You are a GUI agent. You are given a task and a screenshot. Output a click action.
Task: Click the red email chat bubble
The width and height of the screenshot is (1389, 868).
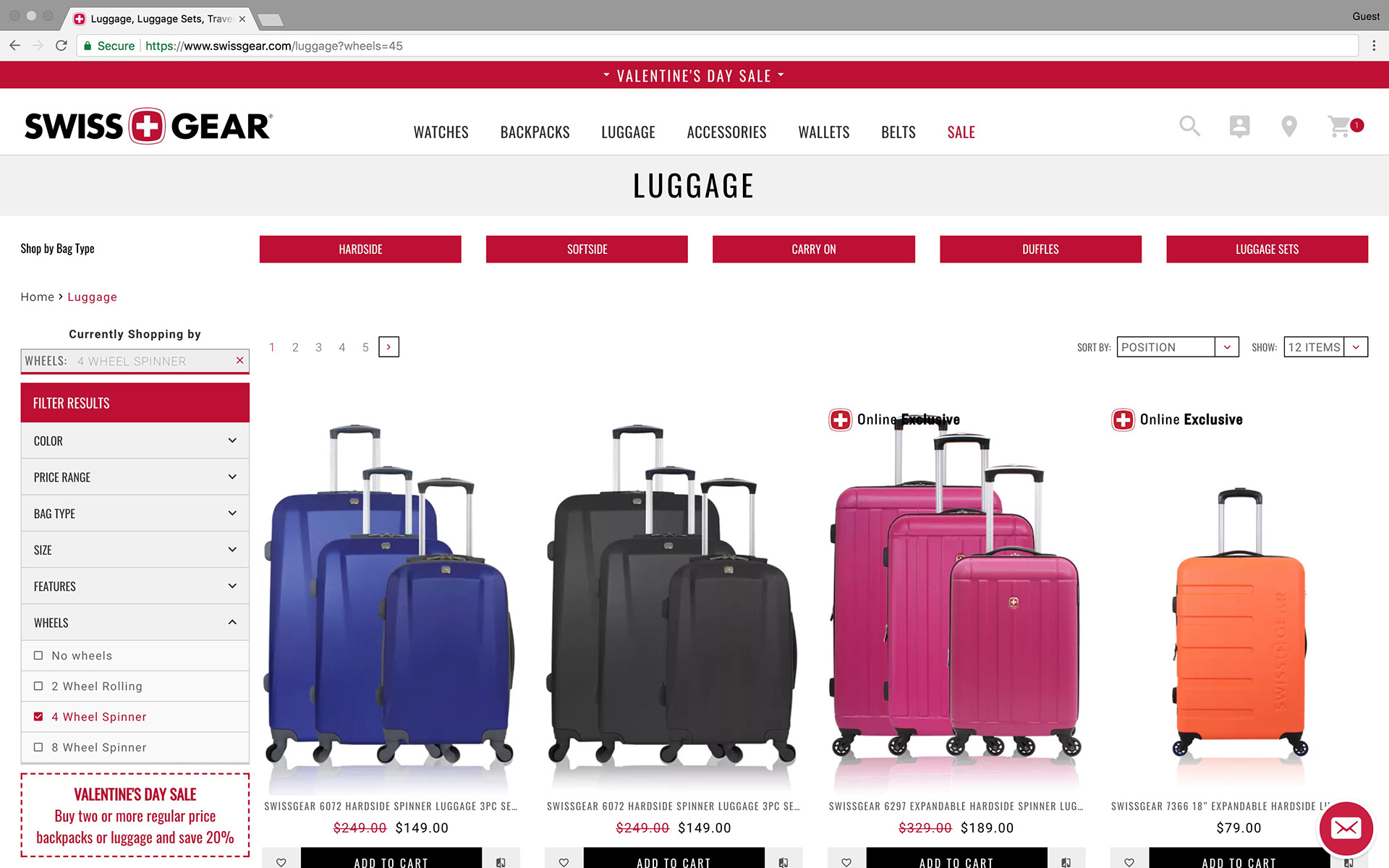point(1346,827)
